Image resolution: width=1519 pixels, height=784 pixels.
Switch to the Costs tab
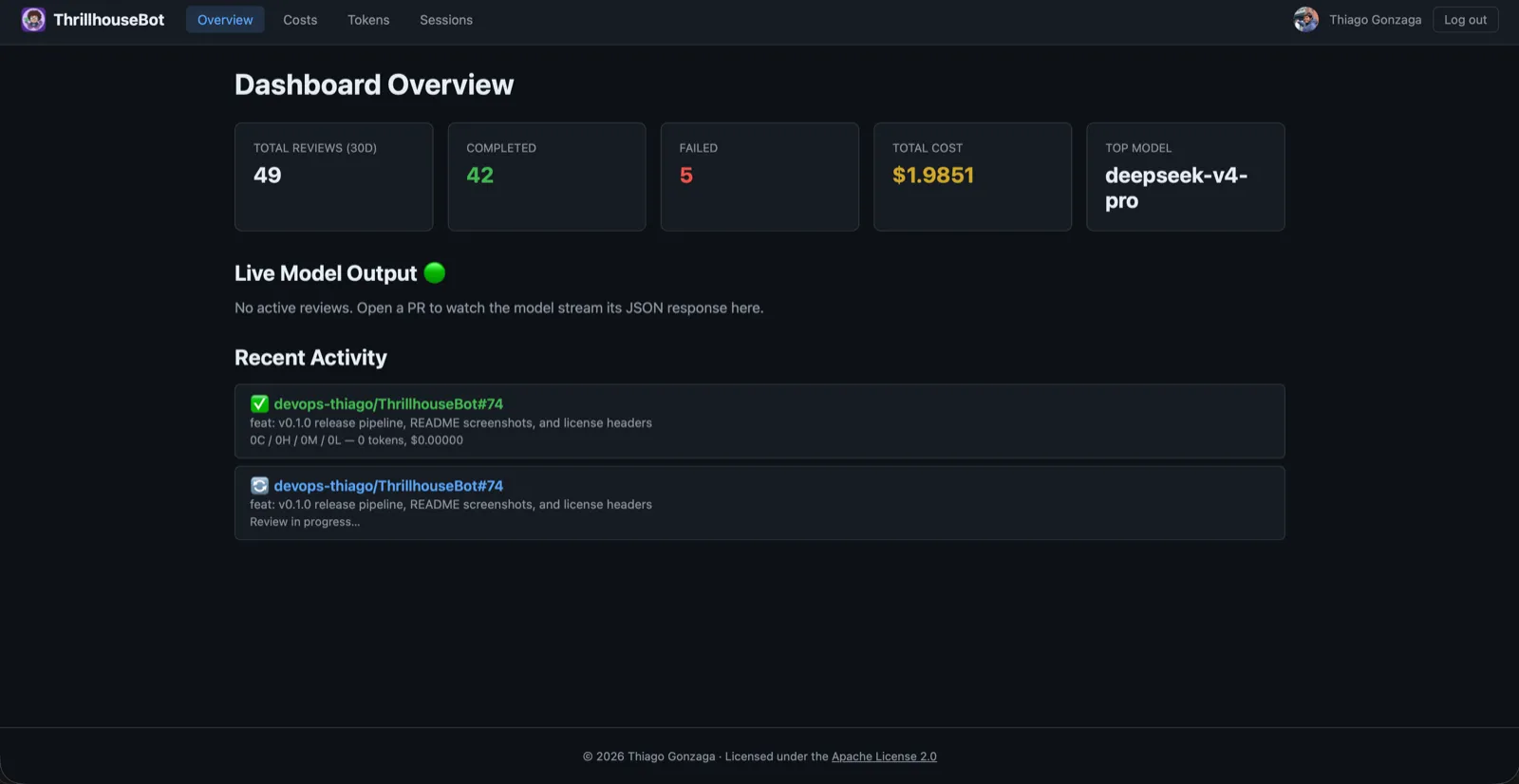coord(300,20)
